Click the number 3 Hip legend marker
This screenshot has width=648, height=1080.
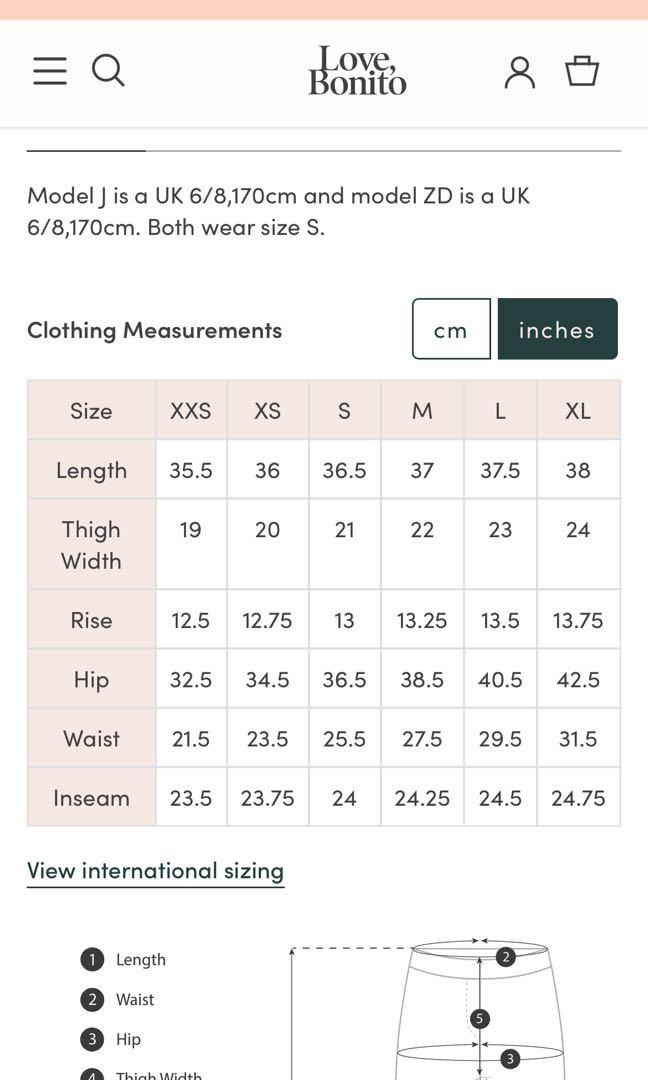click(x=92, y=1040)
